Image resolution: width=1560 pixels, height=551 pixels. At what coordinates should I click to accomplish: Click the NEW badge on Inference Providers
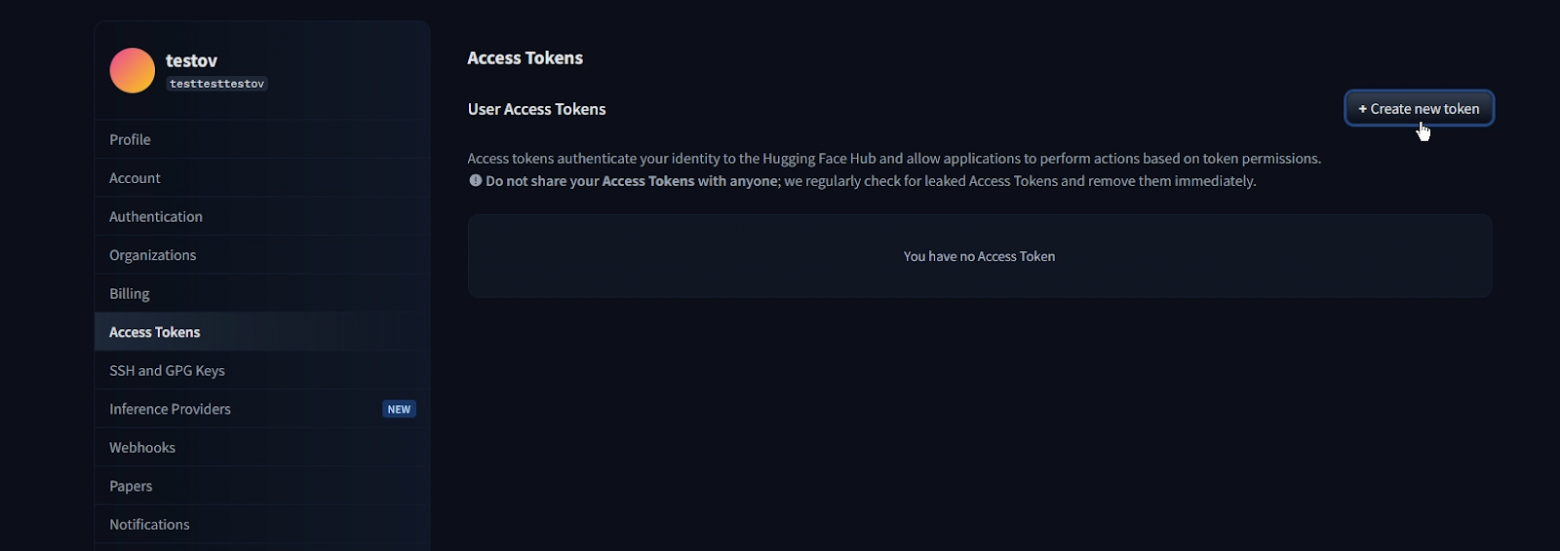pyautogui.click(x=399, y=409)
